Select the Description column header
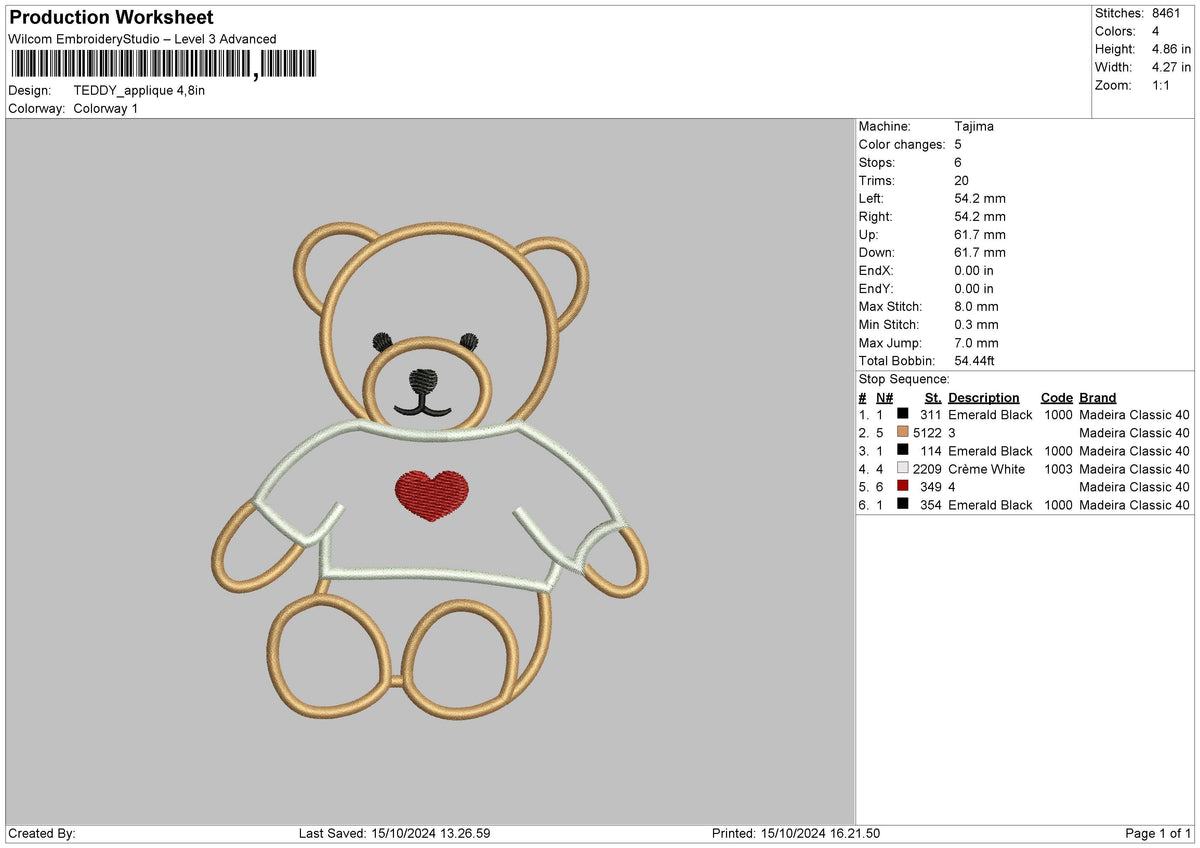 (x=984, y=397)
